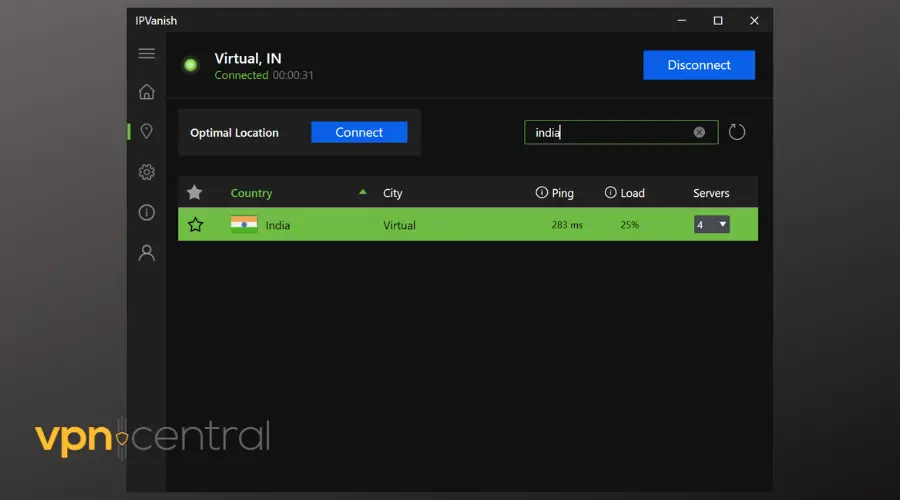Select the India flag icon
The image size is (900, 500).
[244, 224]
